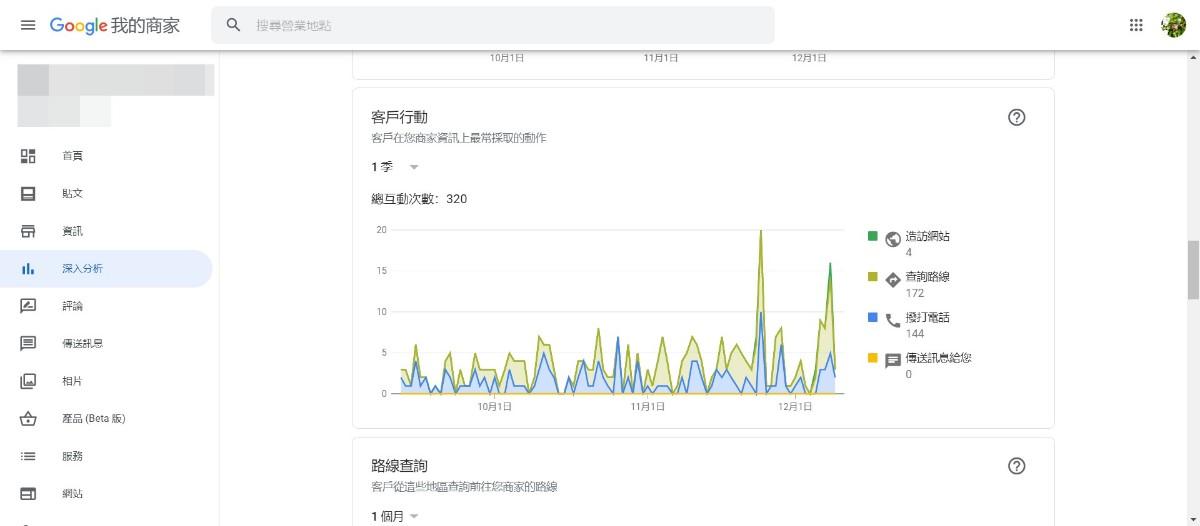Click the blue 撥打電話 legend swatch
Viewport: 1200px width, 526px height.
click(873, 317)
